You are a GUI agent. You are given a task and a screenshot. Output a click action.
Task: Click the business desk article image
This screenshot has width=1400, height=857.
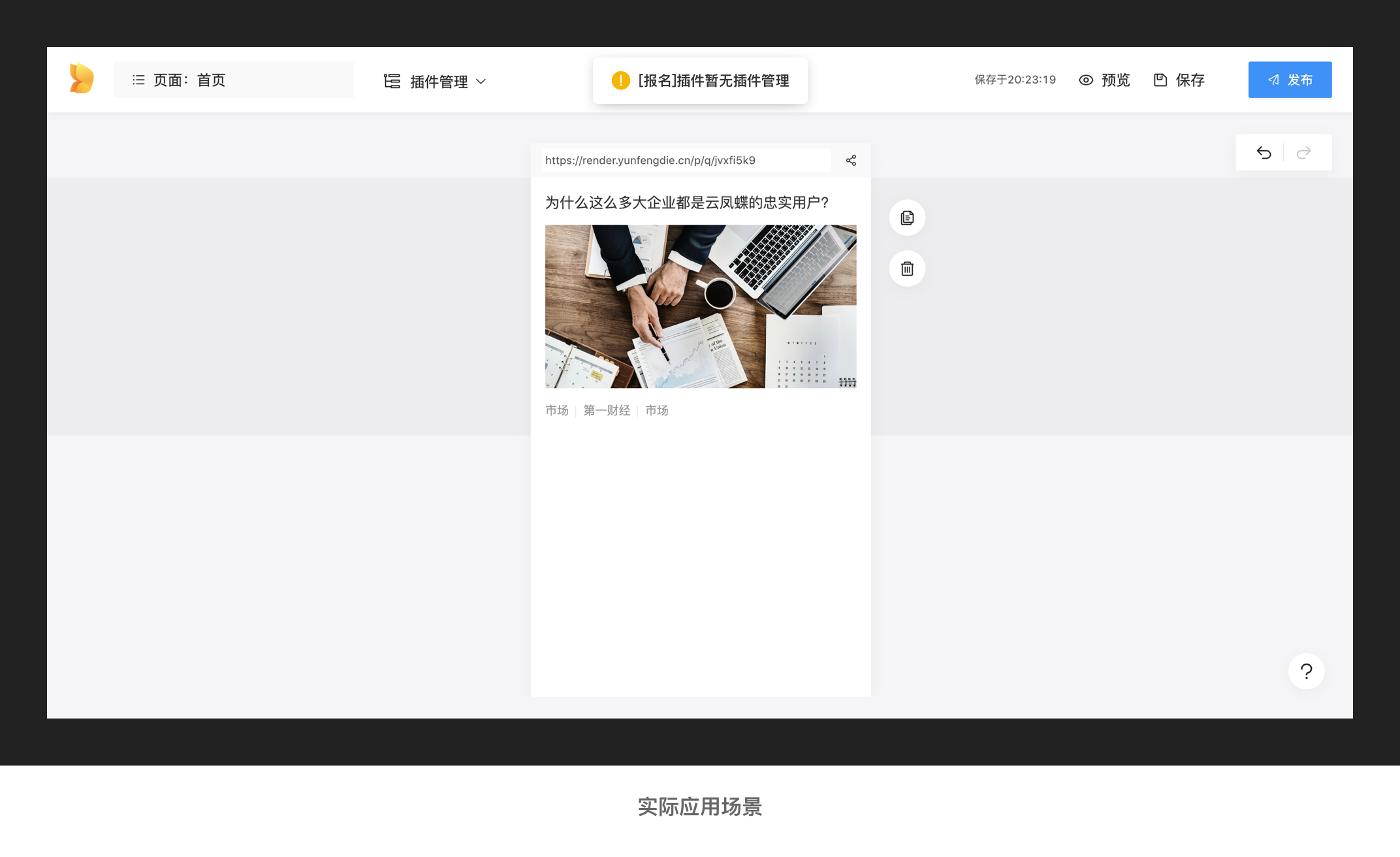[701, 306]
